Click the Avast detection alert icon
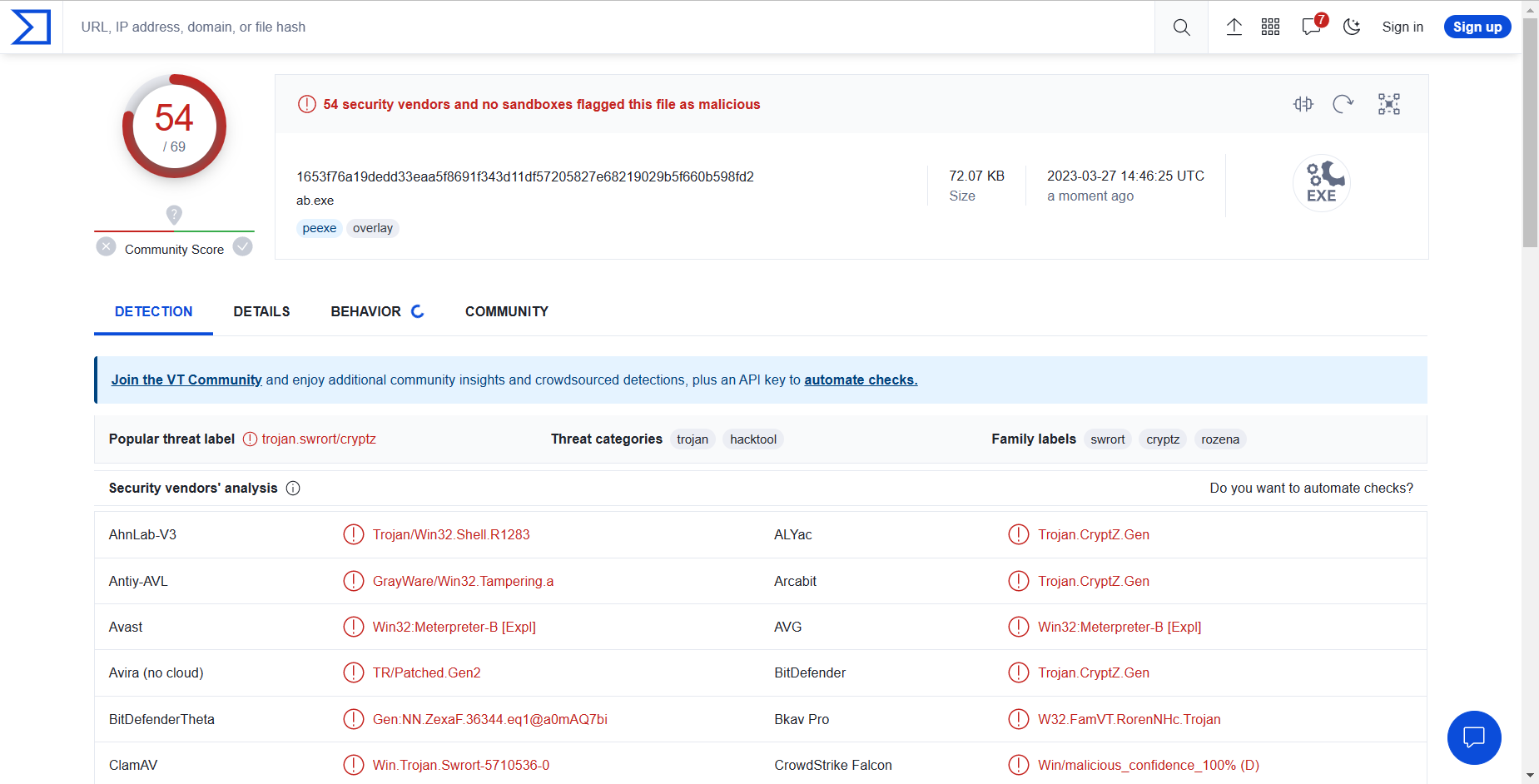This screenshot has height=784, width=1539. pyautogui.click(x=354, y=627)
